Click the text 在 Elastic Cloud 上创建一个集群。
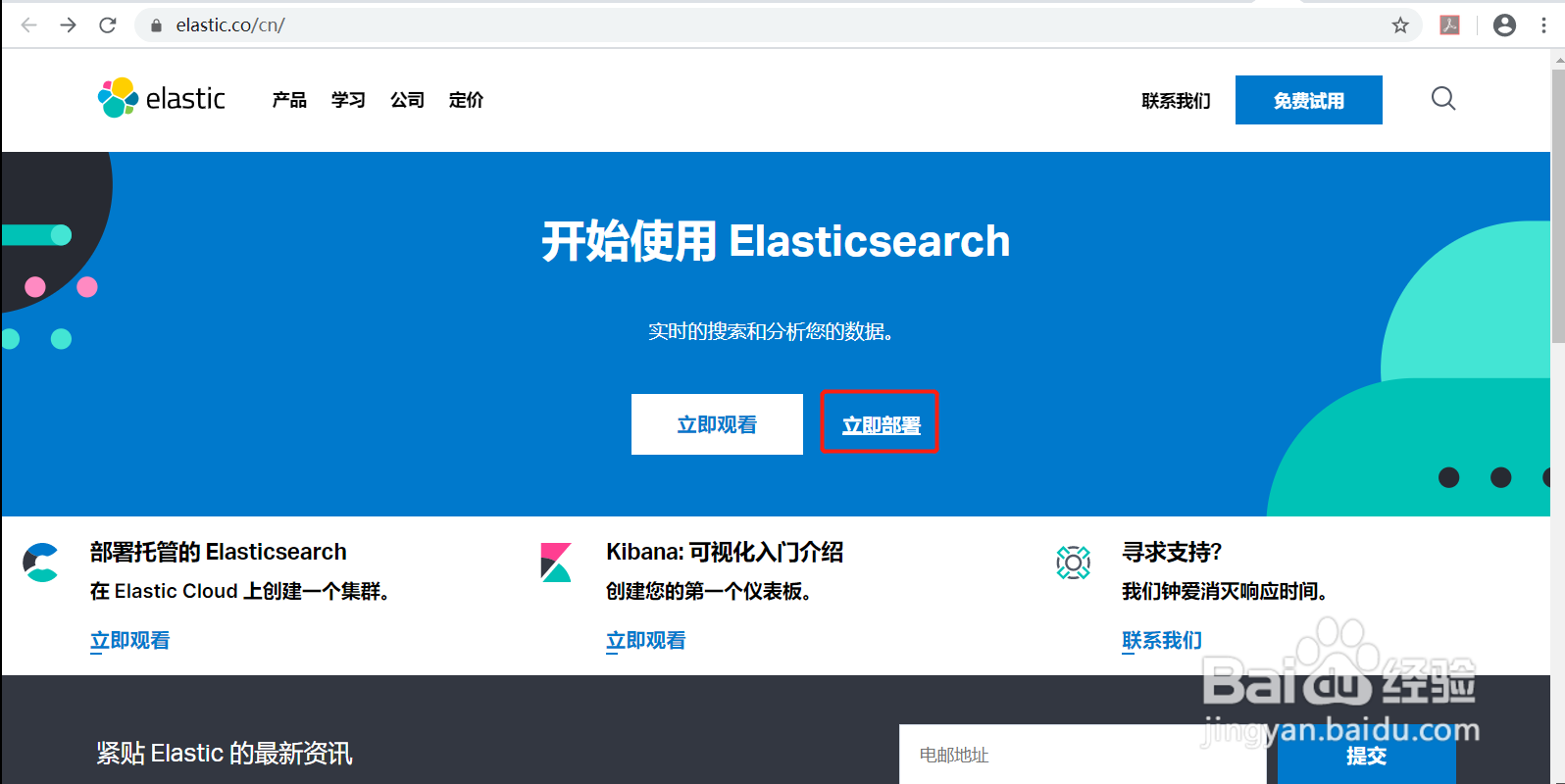Image resolution: width=1565 pixels, height=784 pixels. [x=240, y=591]
